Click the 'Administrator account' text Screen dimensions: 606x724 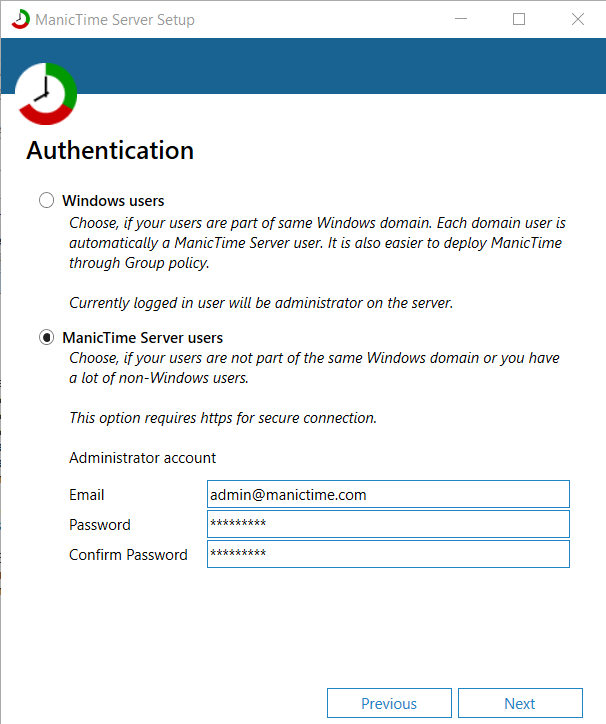142,458
